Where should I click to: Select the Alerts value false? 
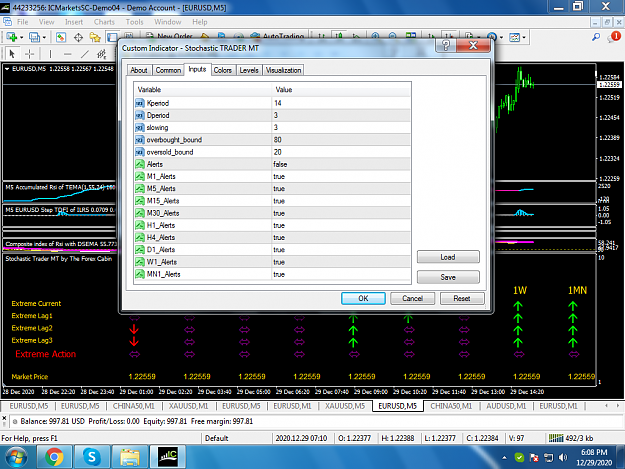[x=341, y=164]
